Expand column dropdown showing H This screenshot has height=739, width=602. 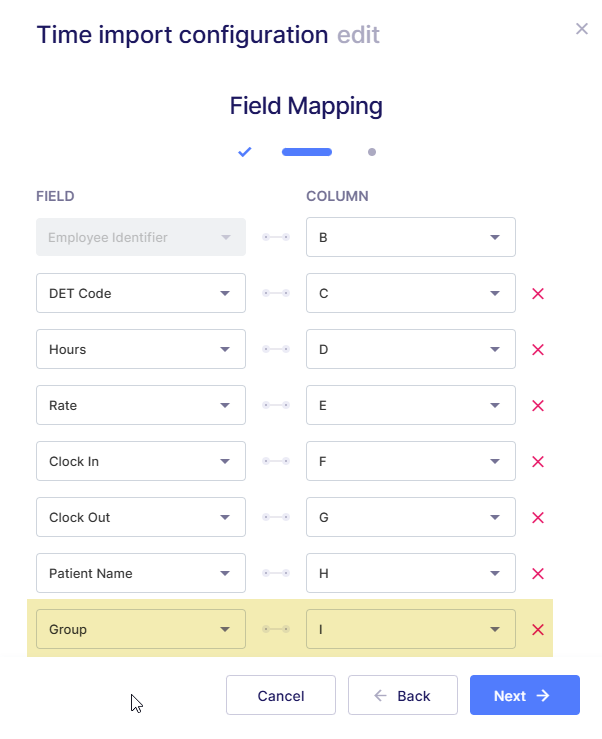[x=411, y=573]
